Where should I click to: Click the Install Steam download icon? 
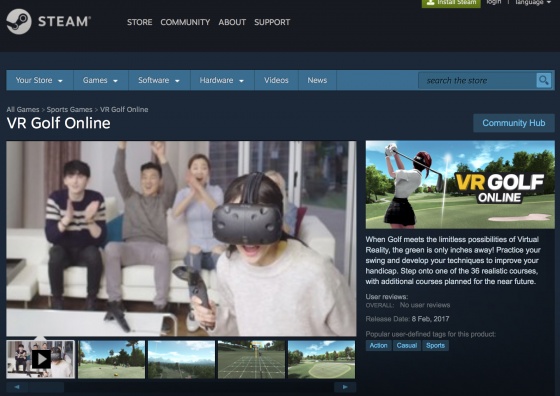pyautogui.click(x=430, y=2)
